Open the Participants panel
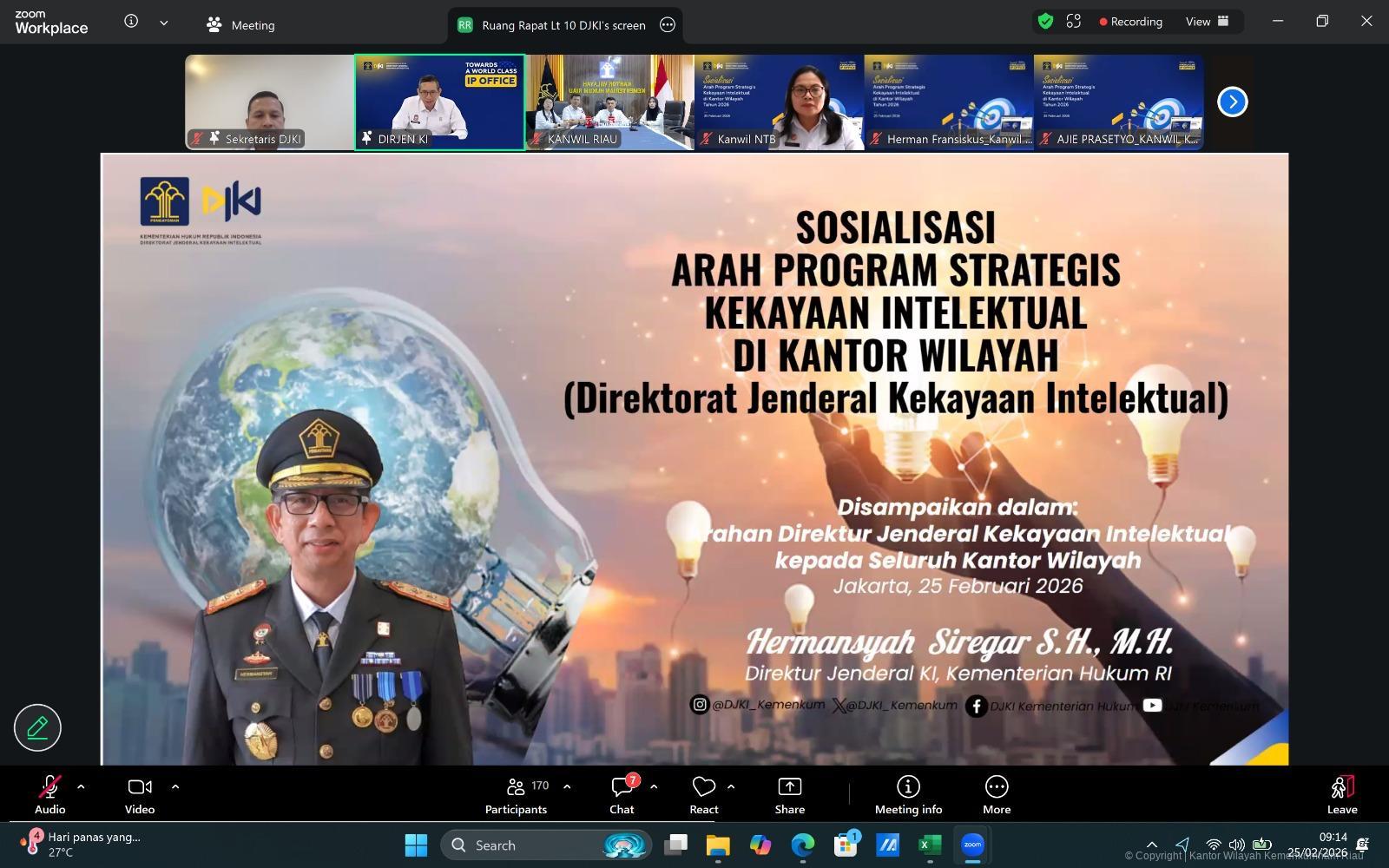The height and width of the screenshot is (868, 1389). [516, 792]
